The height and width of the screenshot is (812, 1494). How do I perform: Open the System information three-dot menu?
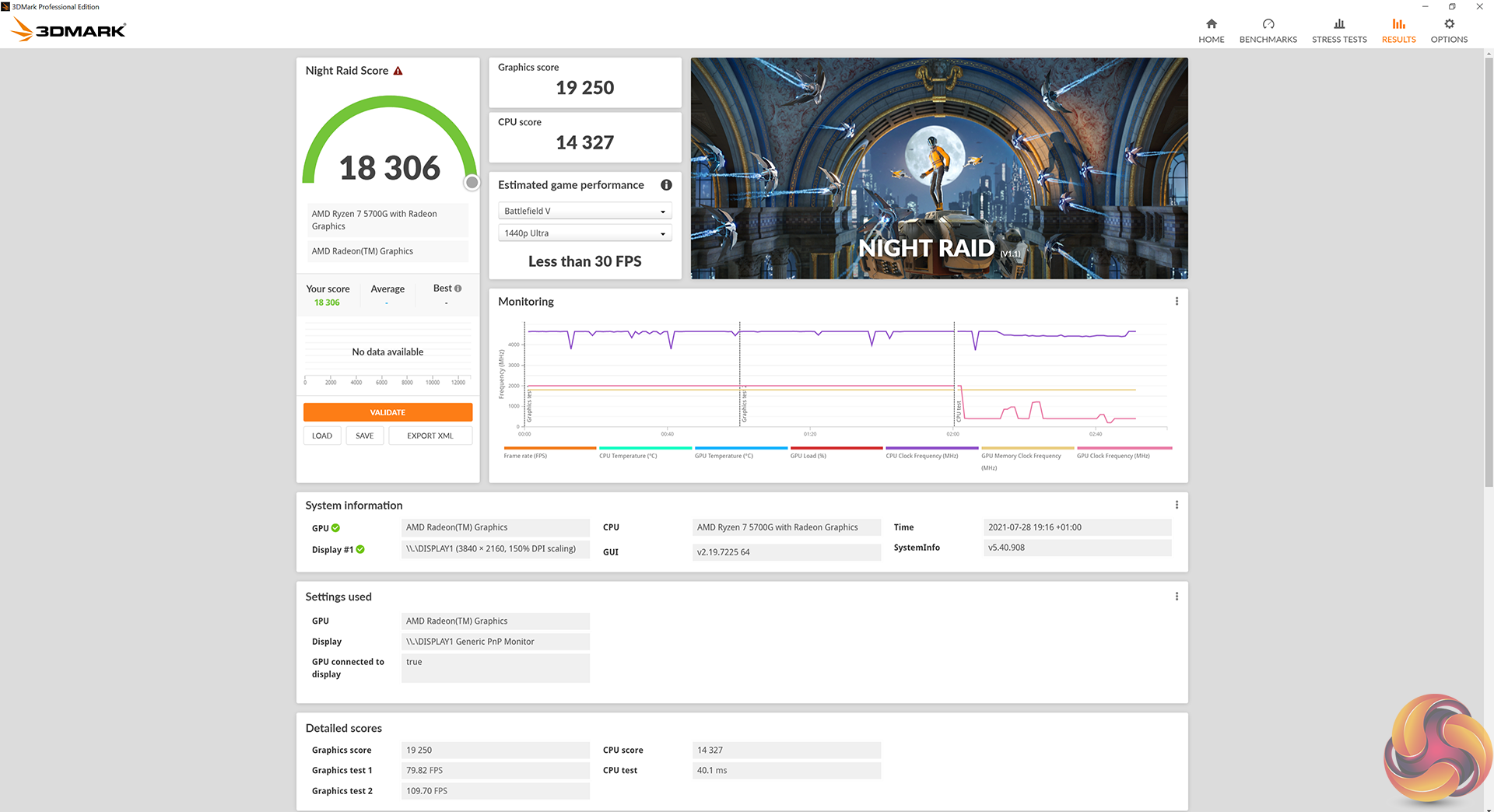(1177, 506)
